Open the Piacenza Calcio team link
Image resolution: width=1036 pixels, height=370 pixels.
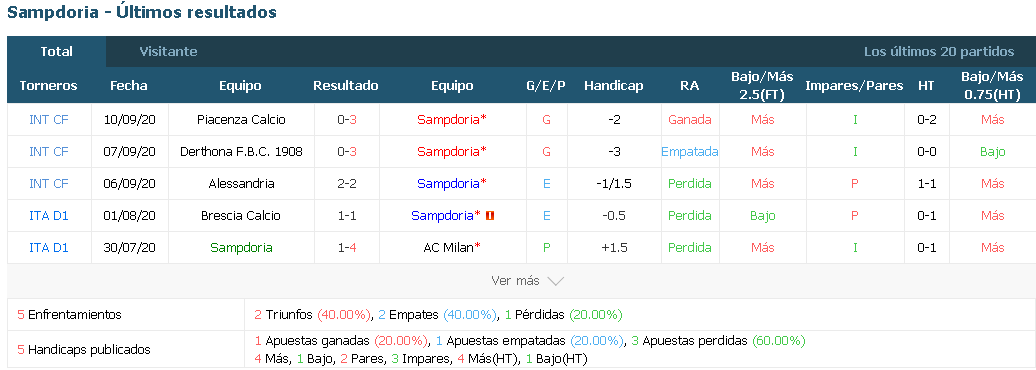[241, 120]
